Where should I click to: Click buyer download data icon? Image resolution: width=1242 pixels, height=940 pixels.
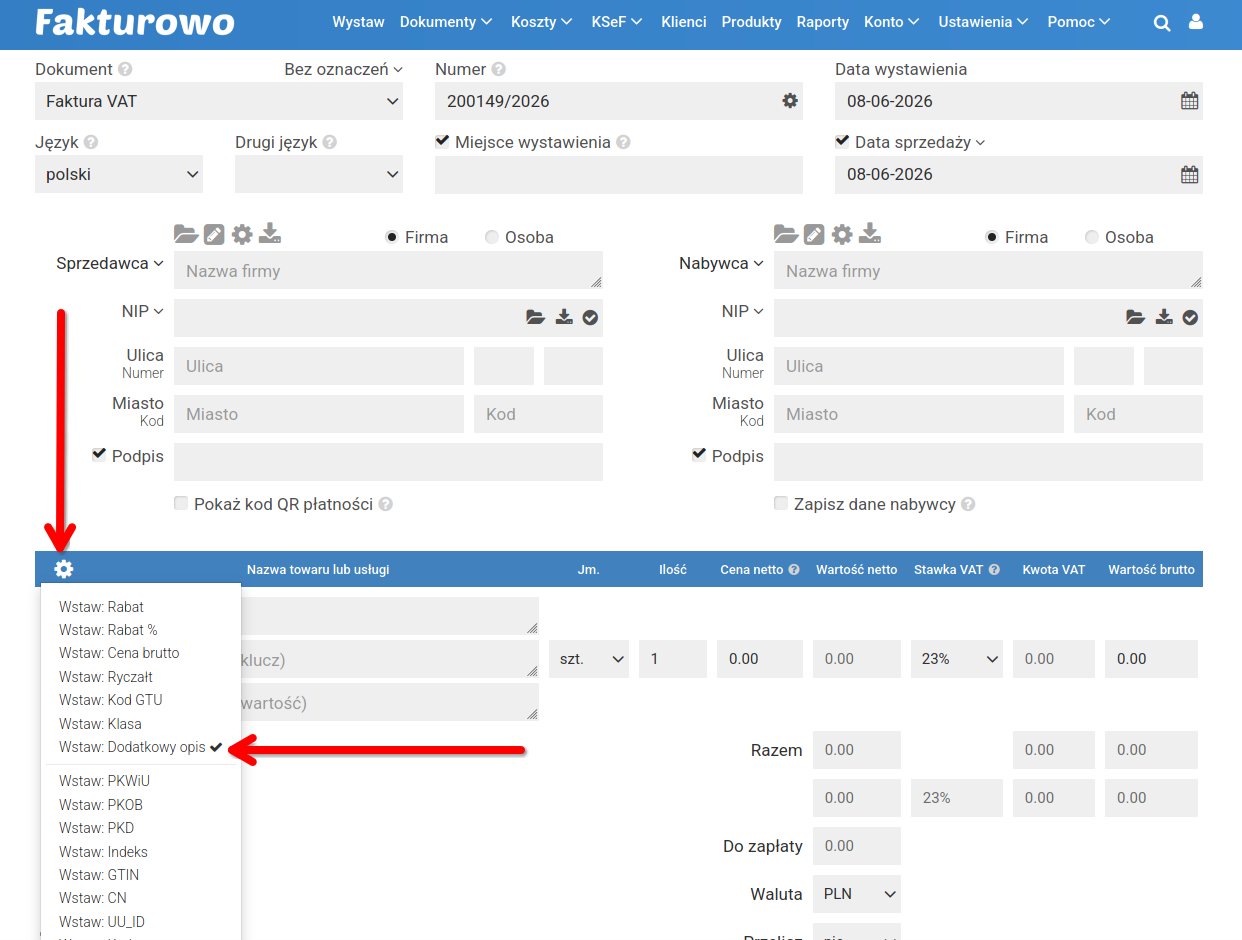click(x=870, y=234)
